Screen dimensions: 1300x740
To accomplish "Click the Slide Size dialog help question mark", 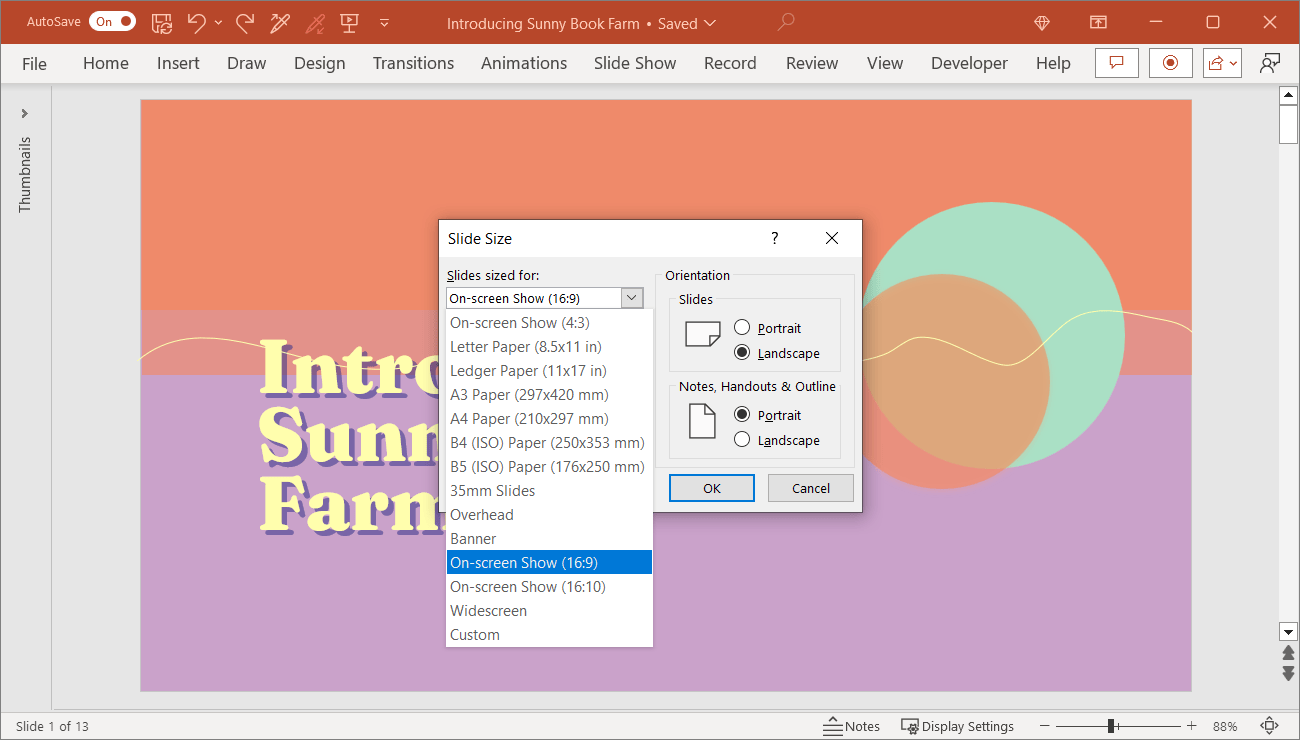I will (774, 238).
